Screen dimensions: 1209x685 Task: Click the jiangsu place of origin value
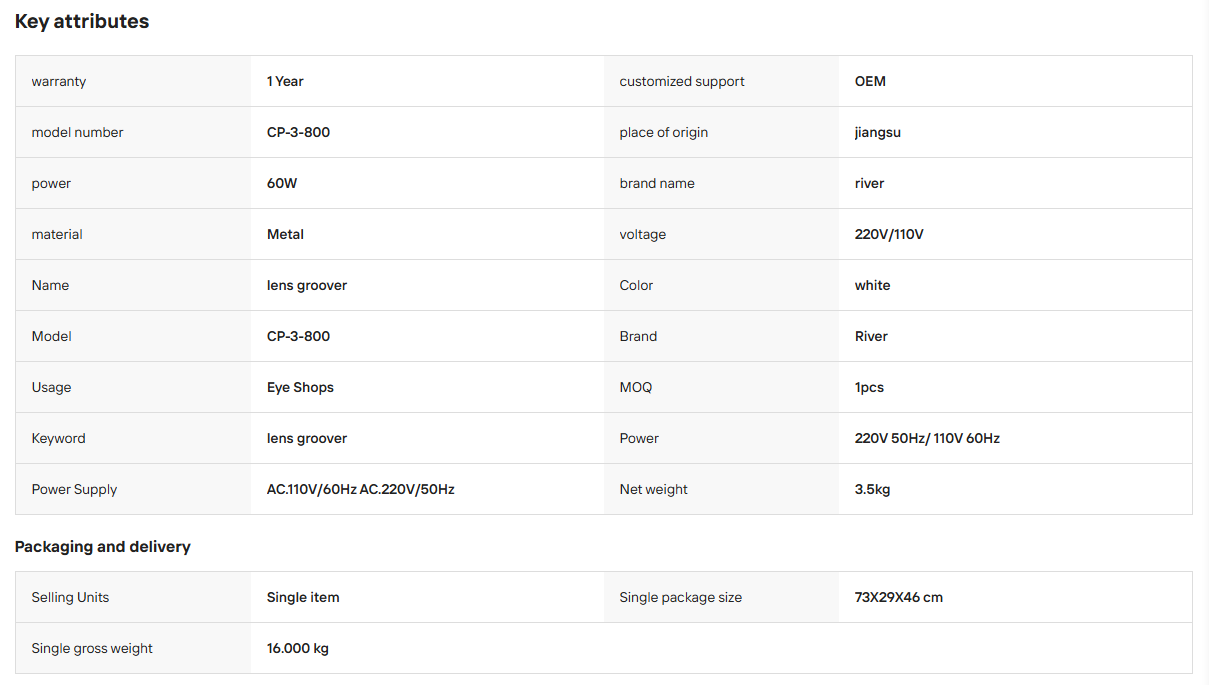point(878,132)
